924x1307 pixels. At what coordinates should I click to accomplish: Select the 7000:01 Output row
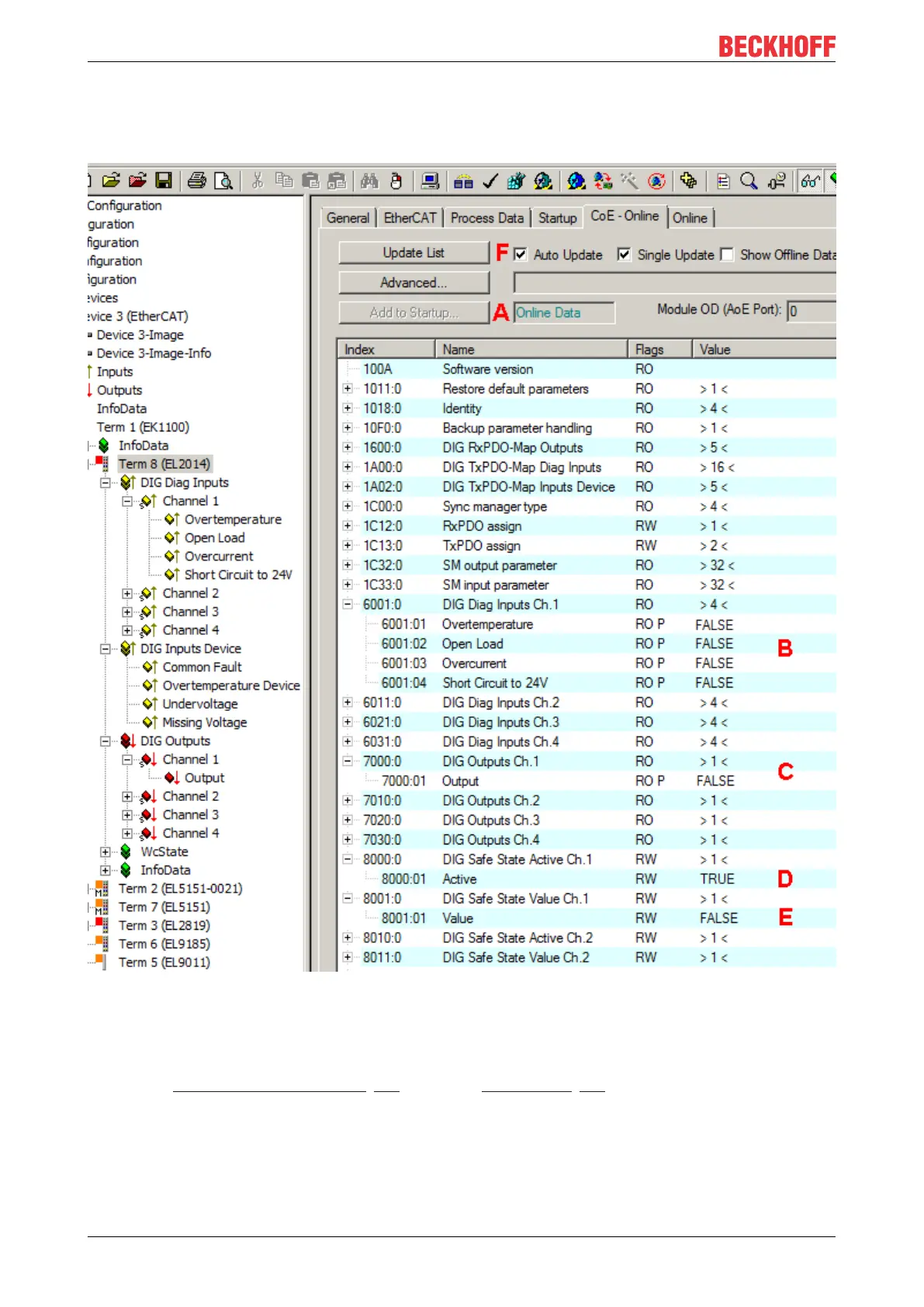coord(587,781)
